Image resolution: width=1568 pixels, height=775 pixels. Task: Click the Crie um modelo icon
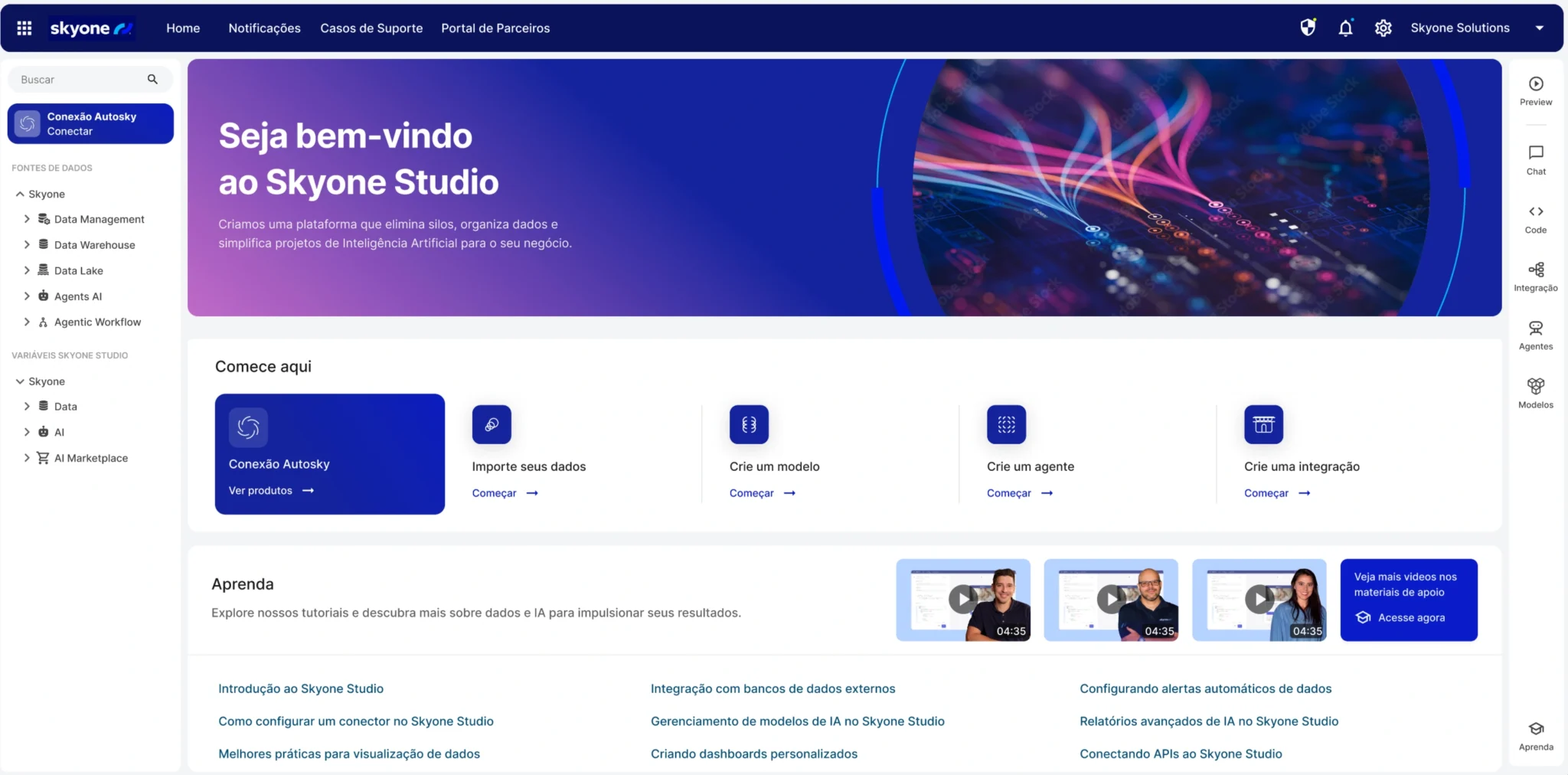[749, 424]
